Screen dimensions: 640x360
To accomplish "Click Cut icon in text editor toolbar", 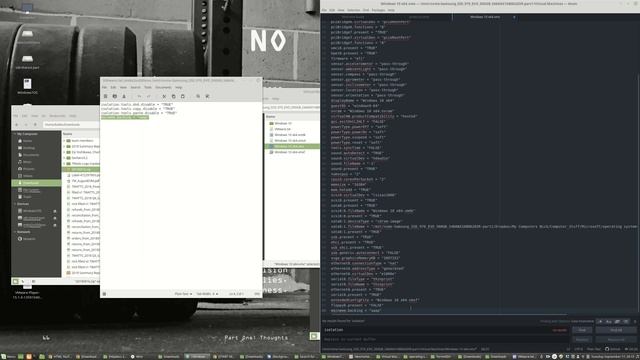I will point(164,96).
